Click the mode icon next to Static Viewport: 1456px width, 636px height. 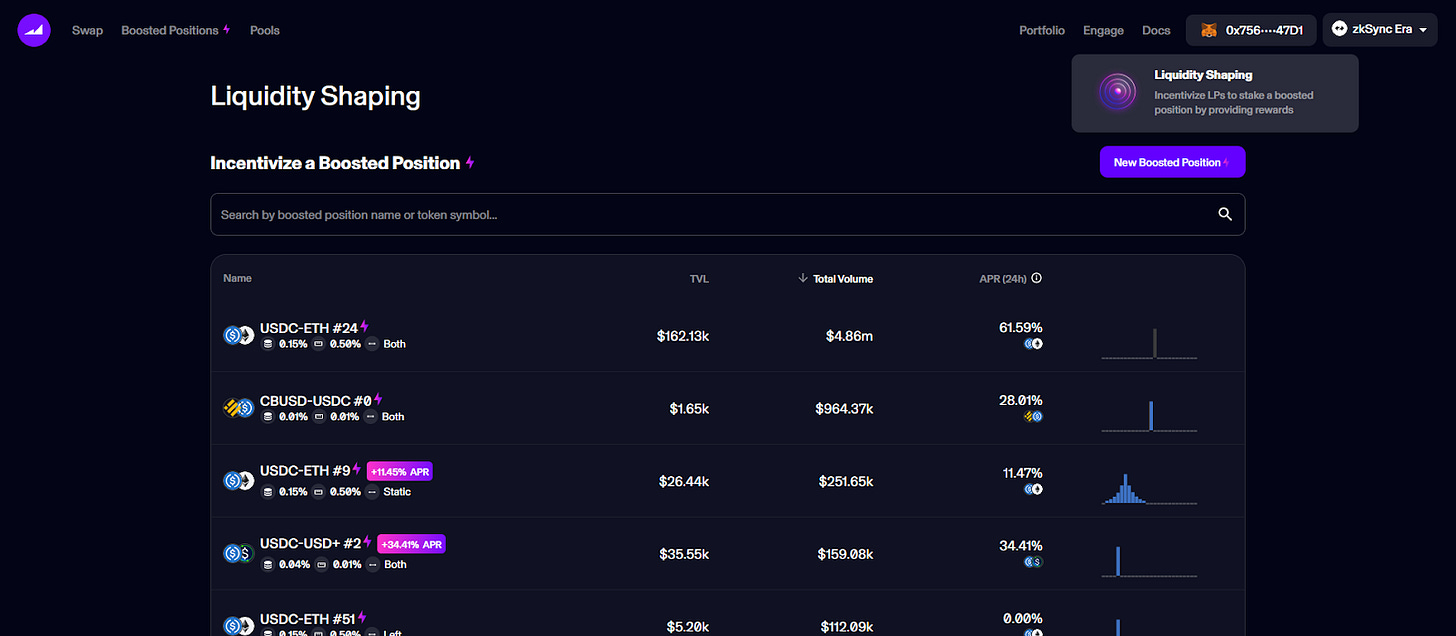[371, 492]
